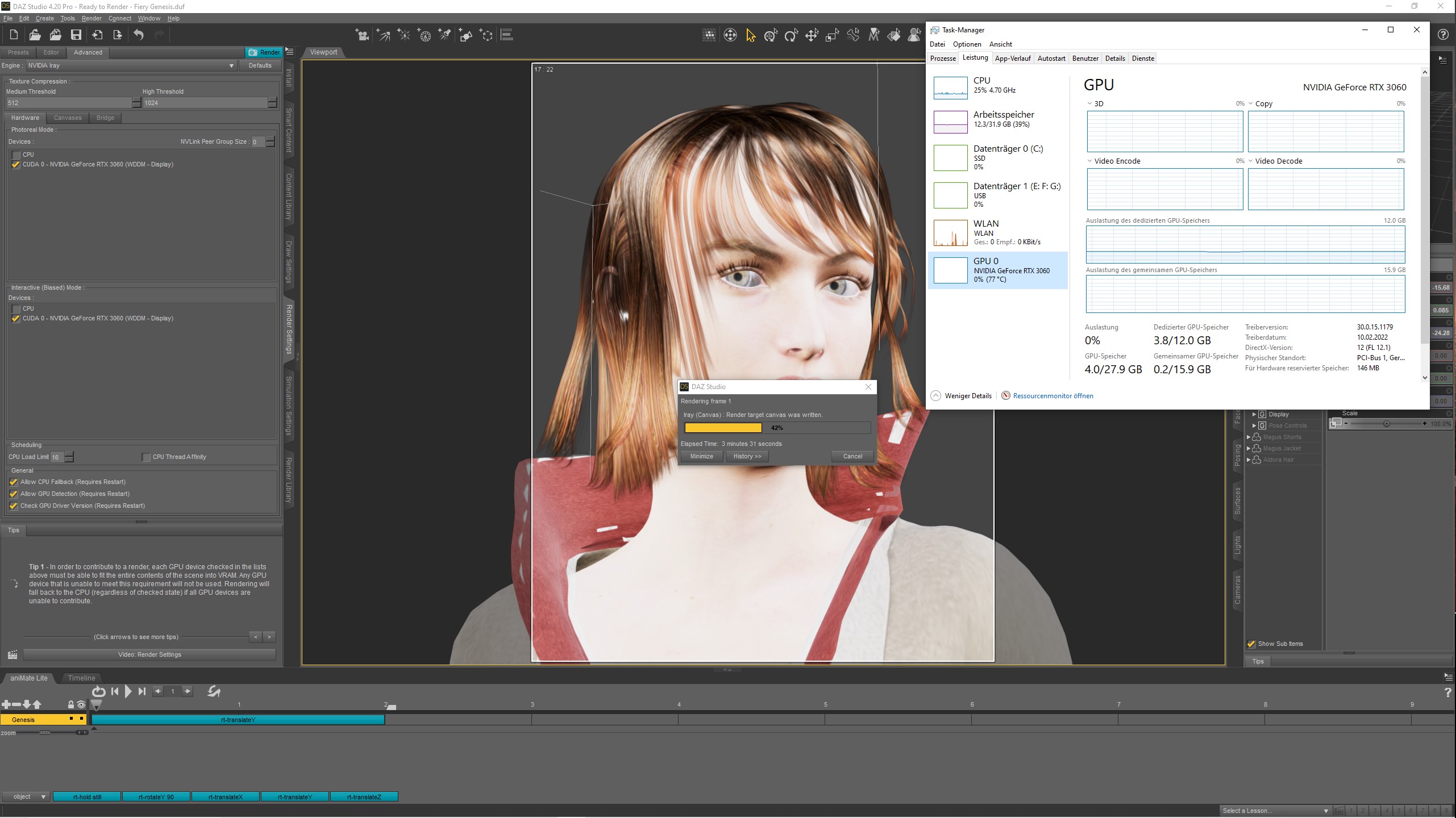The image size is (1456, 818).
Task: Uncheck Allow CPU Fallback option
Action: coord(14,482)
